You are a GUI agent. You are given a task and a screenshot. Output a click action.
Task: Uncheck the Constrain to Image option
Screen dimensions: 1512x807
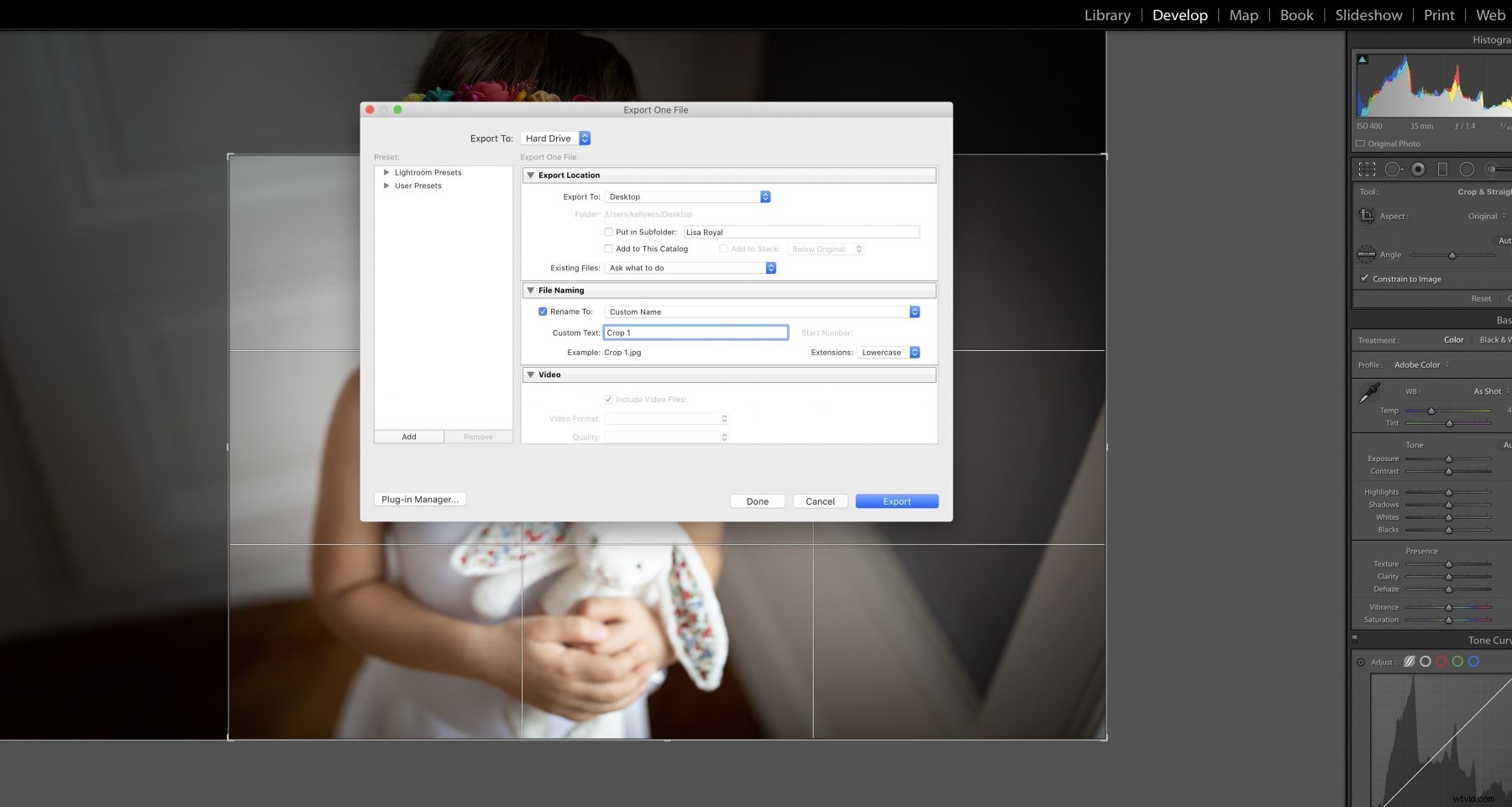(x=1363, y=278)
